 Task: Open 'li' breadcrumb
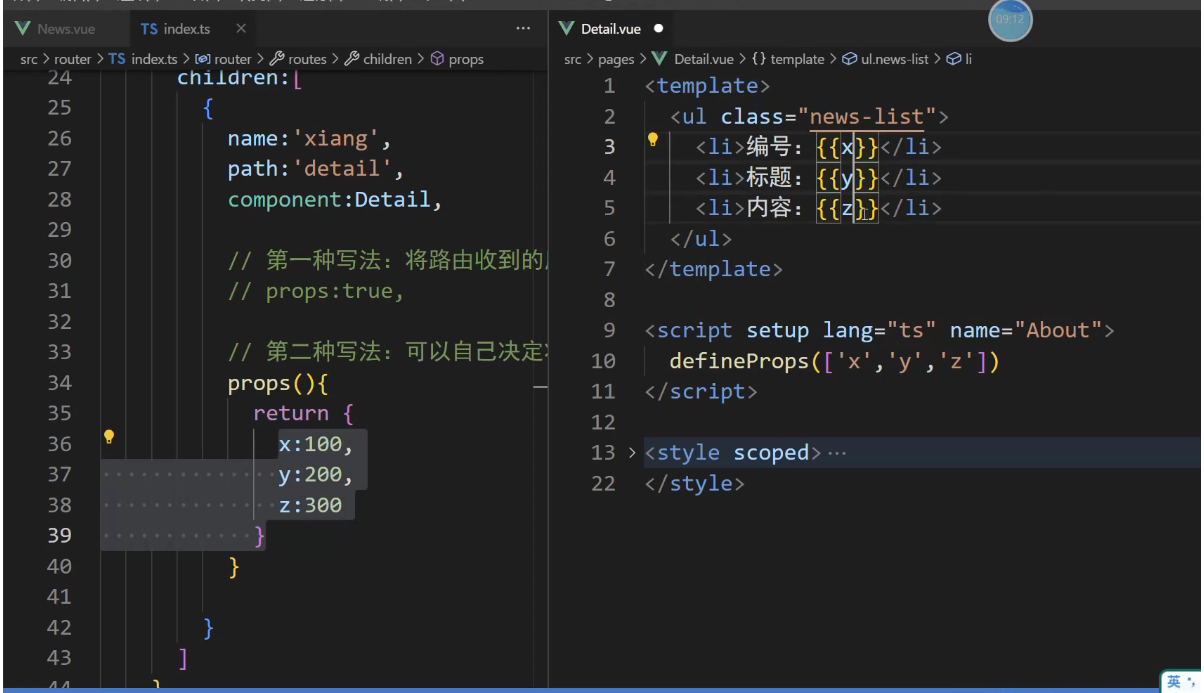click(x=968, y=59)
